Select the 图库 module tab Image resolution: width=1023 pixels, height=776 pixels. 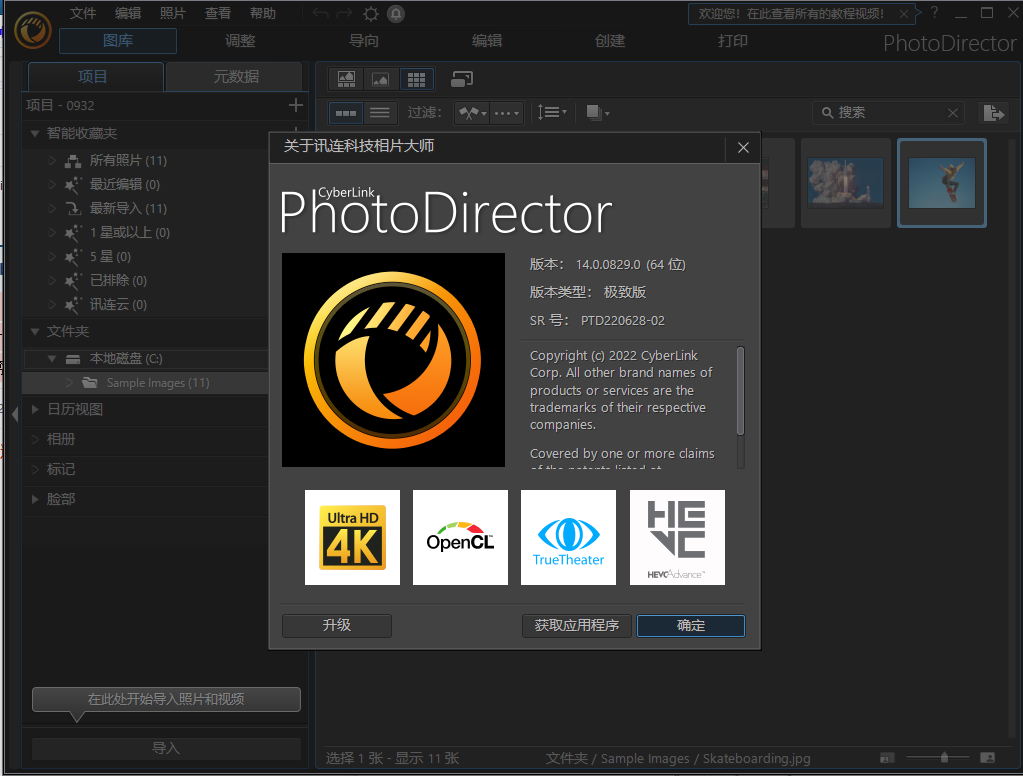pyautogui.click(x=118, y=41)
